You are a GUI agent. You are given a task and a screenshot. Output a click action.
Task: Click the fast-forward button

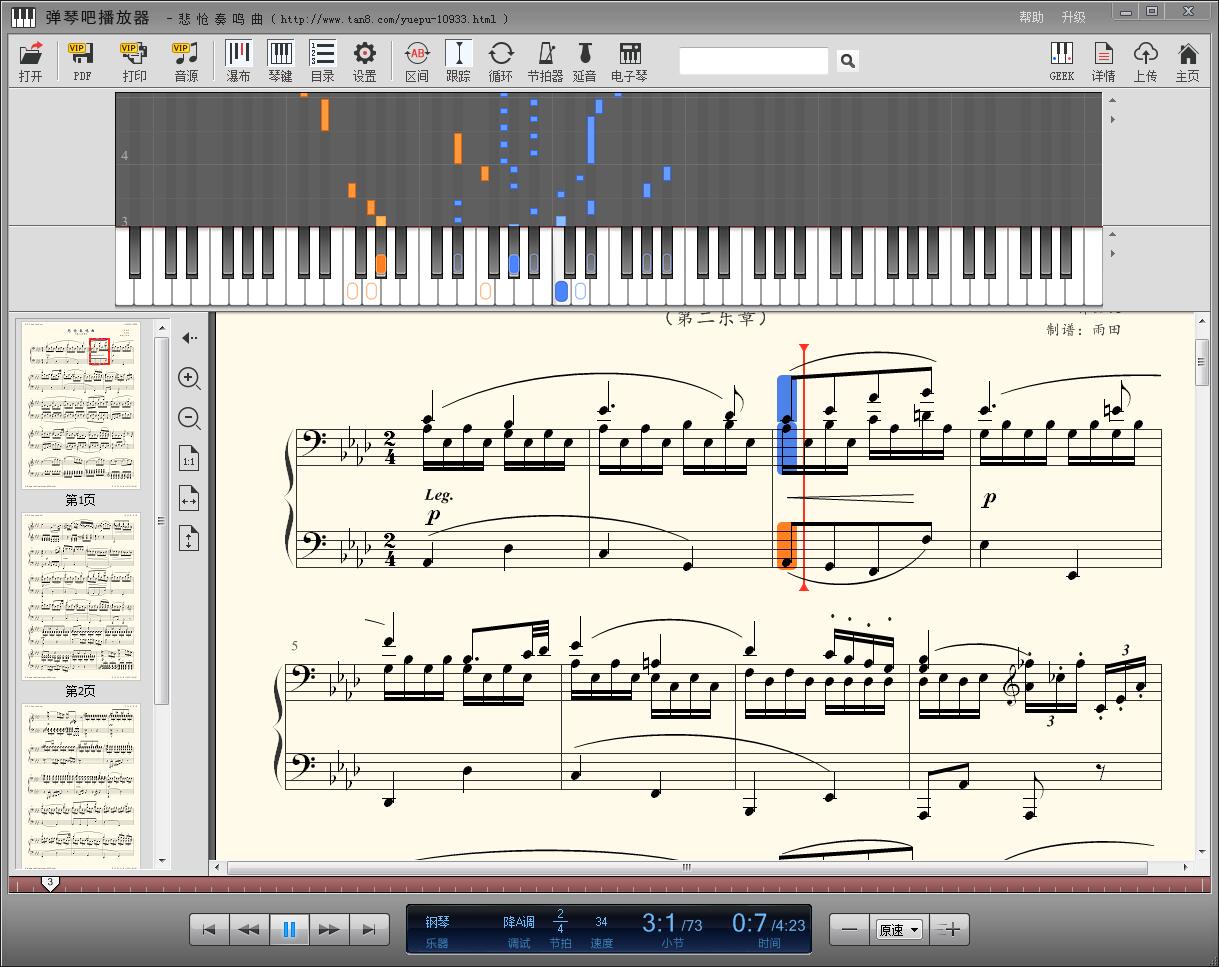coord(329,929)
